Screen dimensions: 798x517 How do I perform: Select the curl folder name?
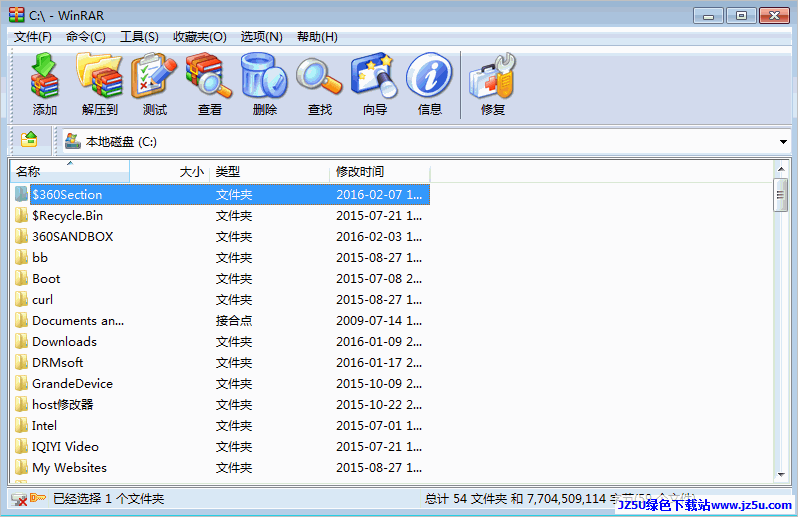(x=42, y=300)
